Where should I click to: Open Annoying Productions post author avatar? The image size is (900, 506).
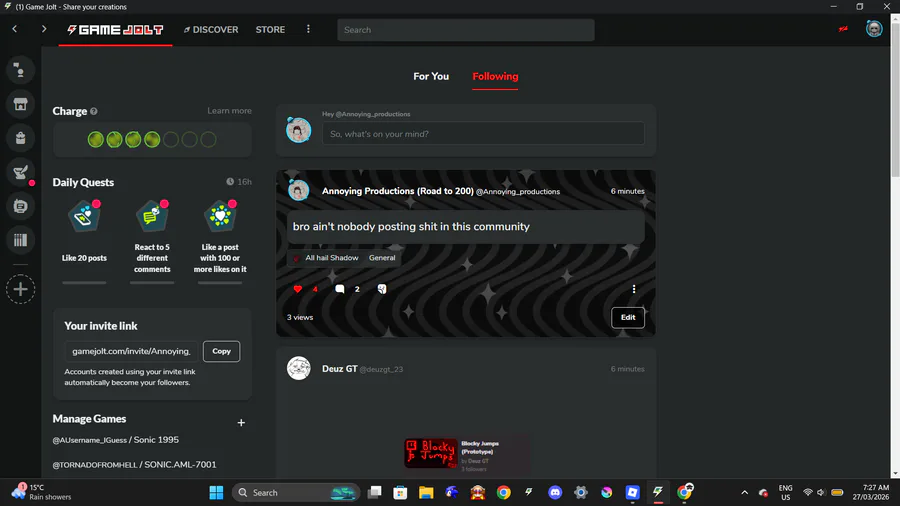pos(298,190)
